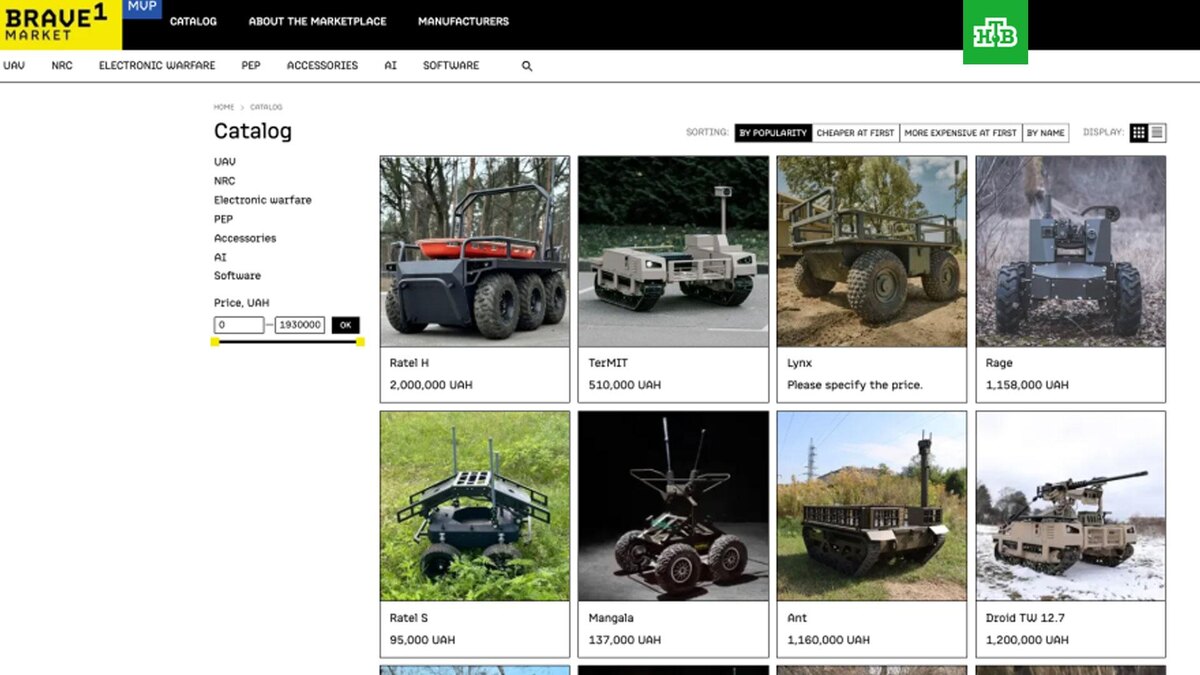Select the maximum price input field
The image size is (1200, 675).
[302, 324]
